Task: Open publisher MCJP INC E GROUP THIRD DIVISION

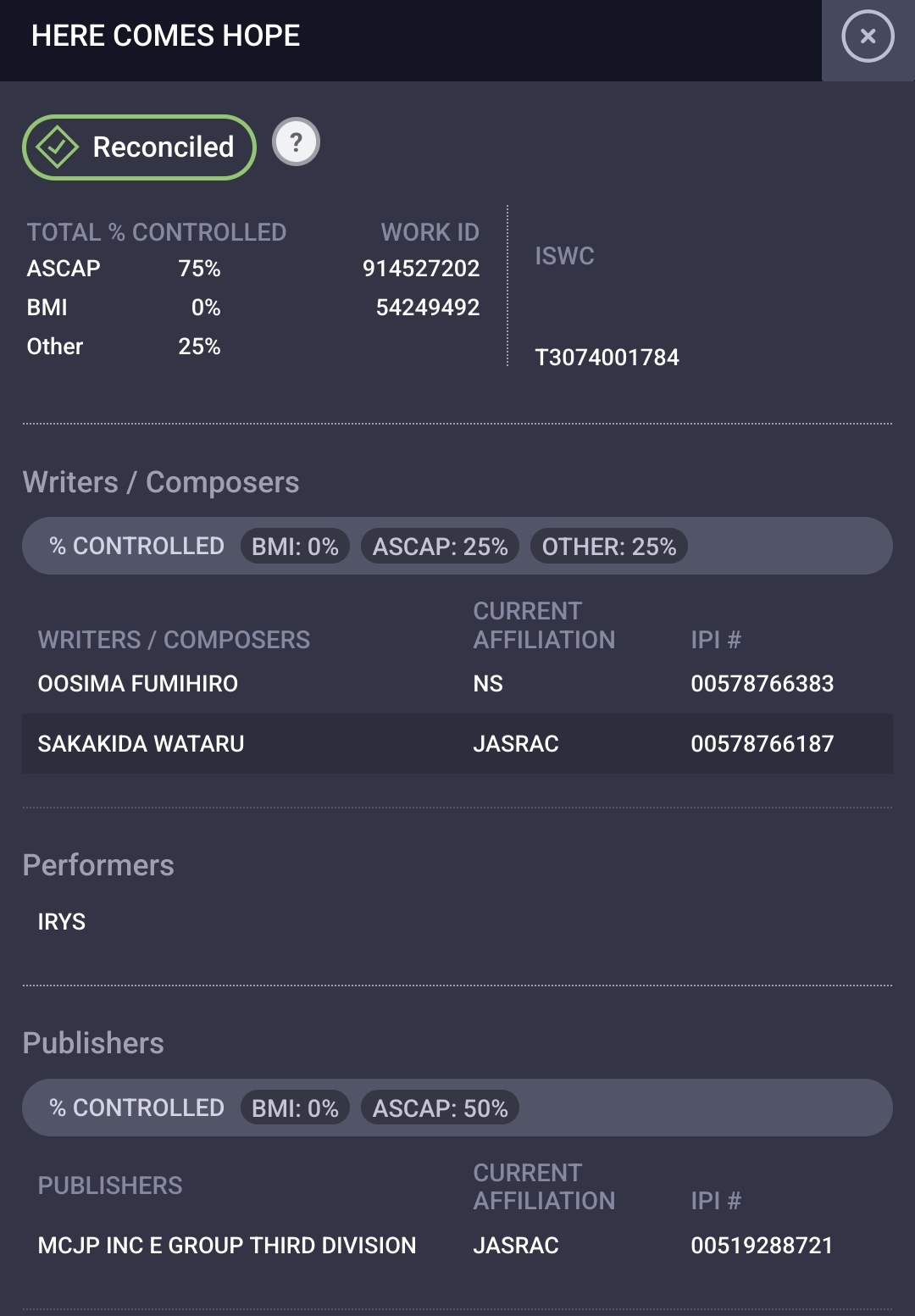Action: click(227, 1246)
